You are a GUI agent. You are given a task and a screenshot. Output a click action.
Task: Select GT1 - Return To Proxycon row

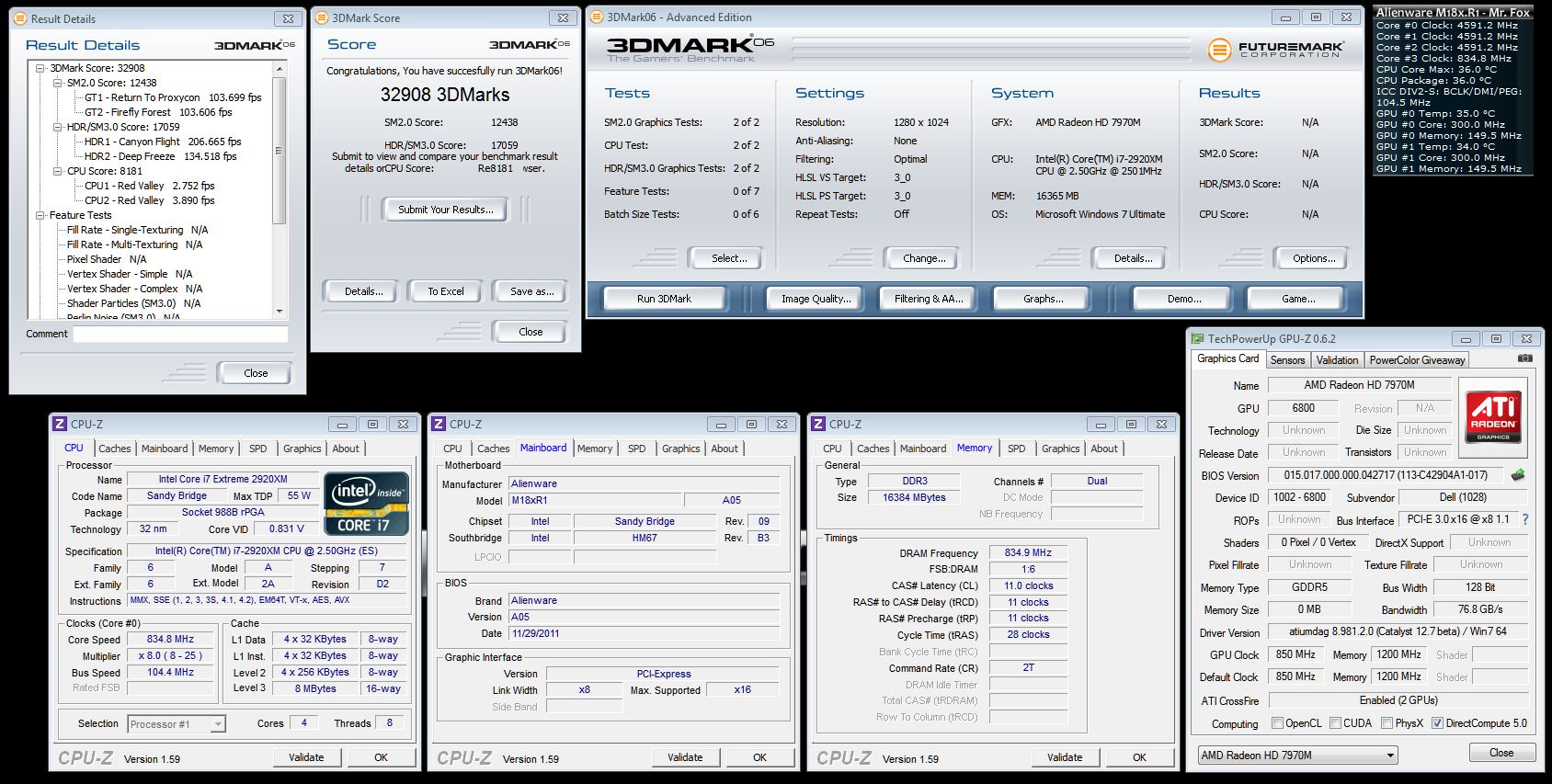[x=173, y=97]
